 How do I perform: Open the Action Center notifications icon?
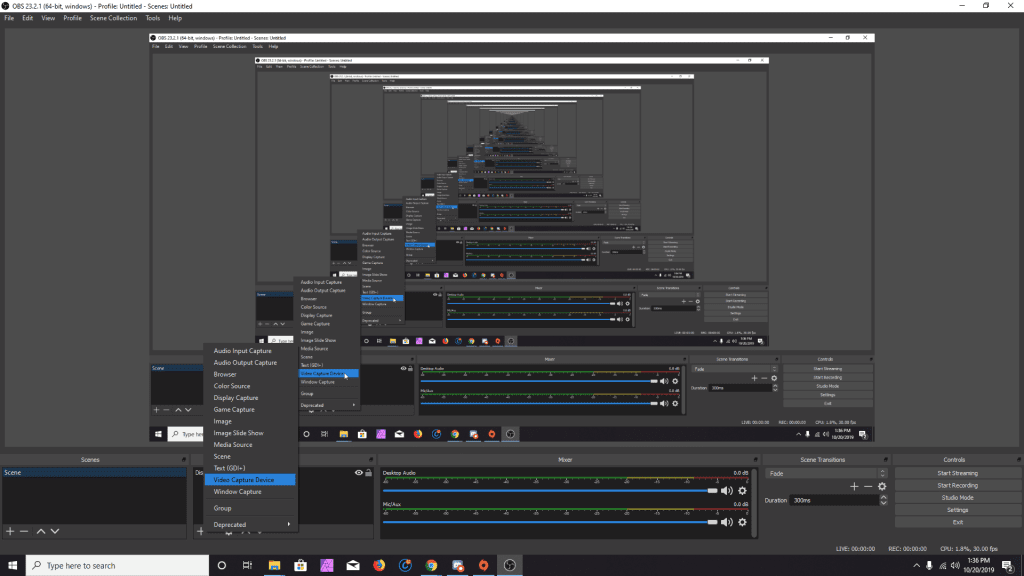coord(1008,565)
